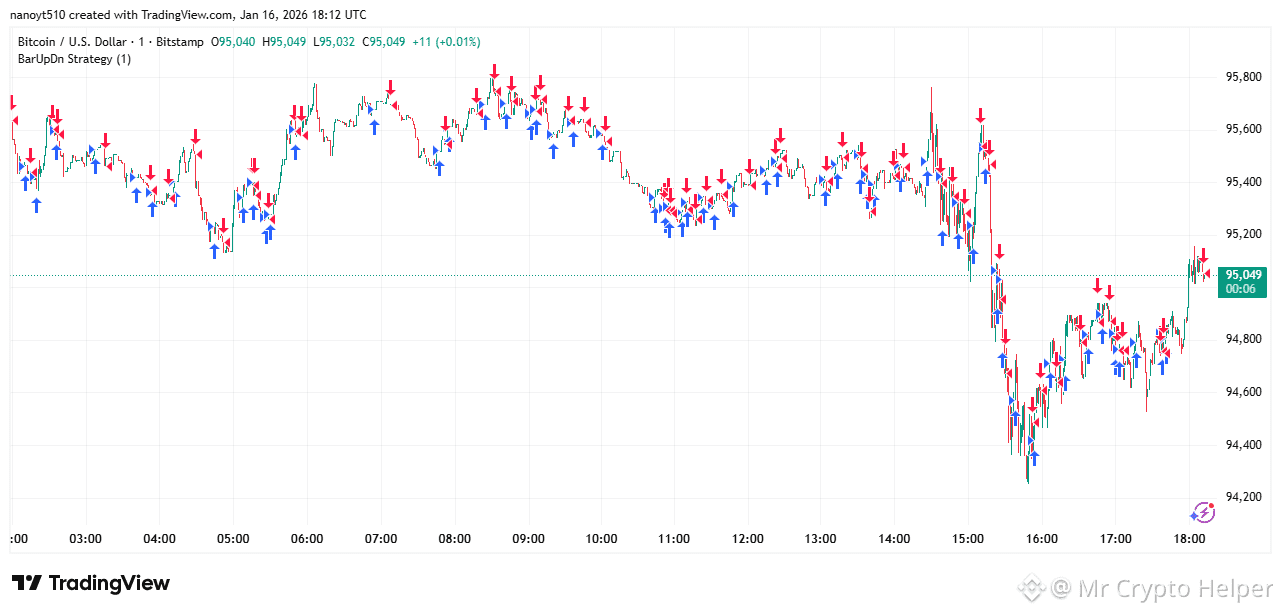
Task: Click the 94,600 price axis label
Action: tap(1243, 392)
